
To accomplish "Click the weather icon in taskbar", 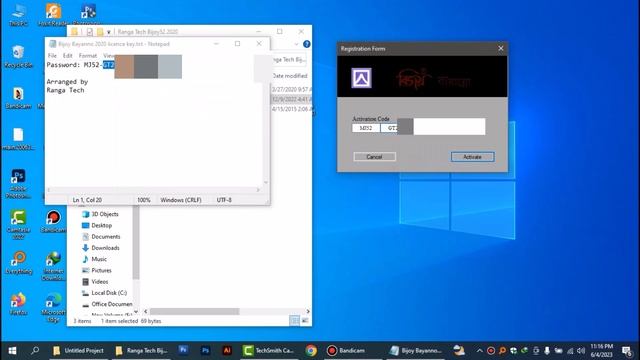I will point(459,351).
